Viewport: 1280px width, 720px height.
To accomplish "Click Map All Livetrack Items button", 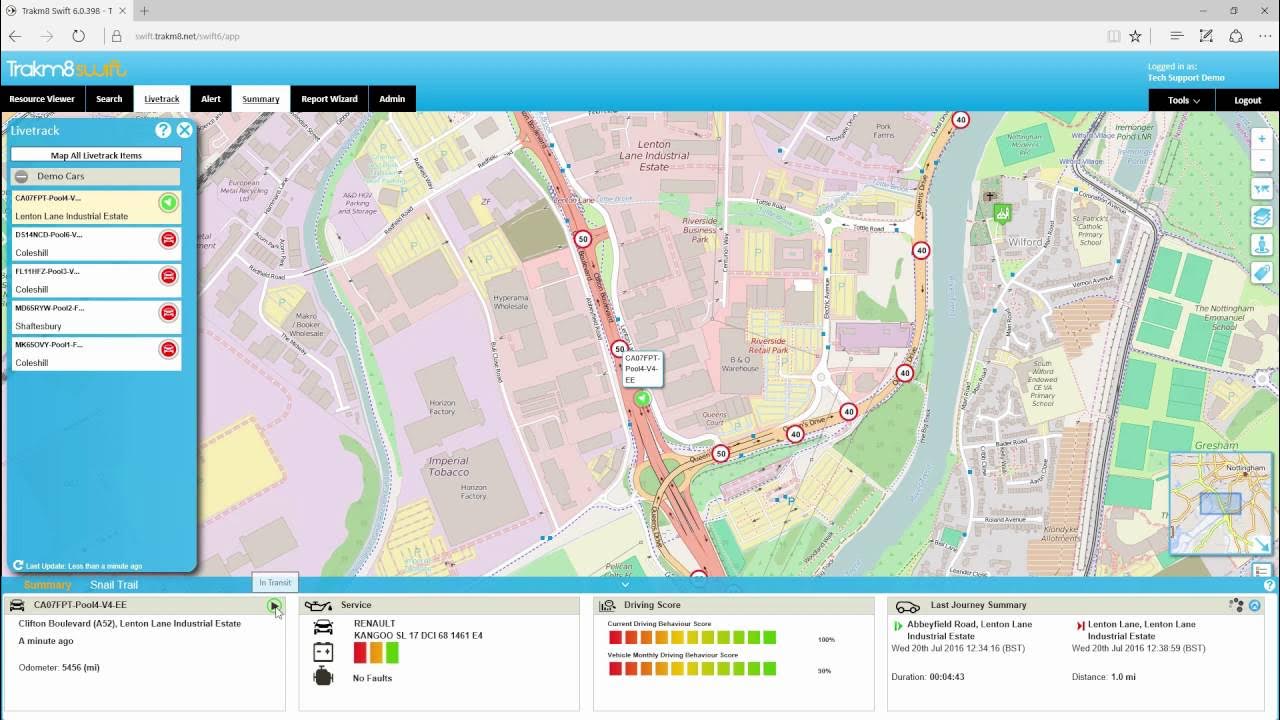I will pos(96,155).
